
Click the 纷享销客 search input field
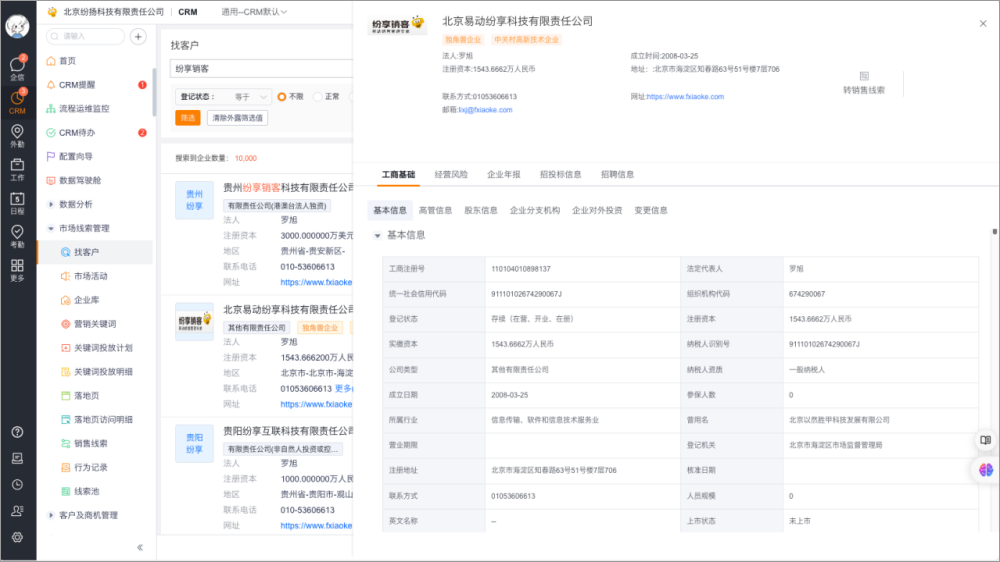tap(260, 69)
